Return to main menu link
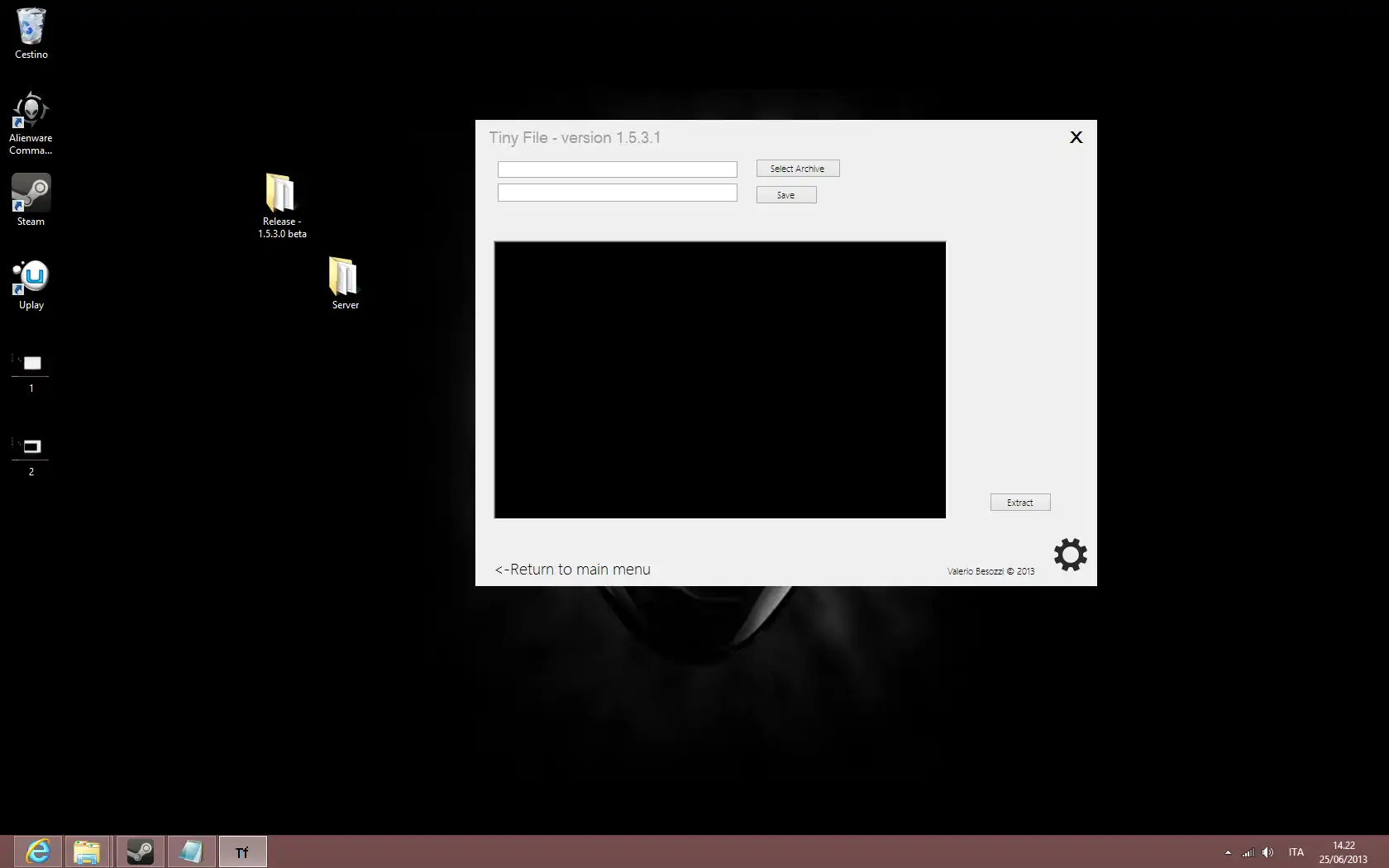This screenshot has width=1389, height=868. [x=573, y=570]
